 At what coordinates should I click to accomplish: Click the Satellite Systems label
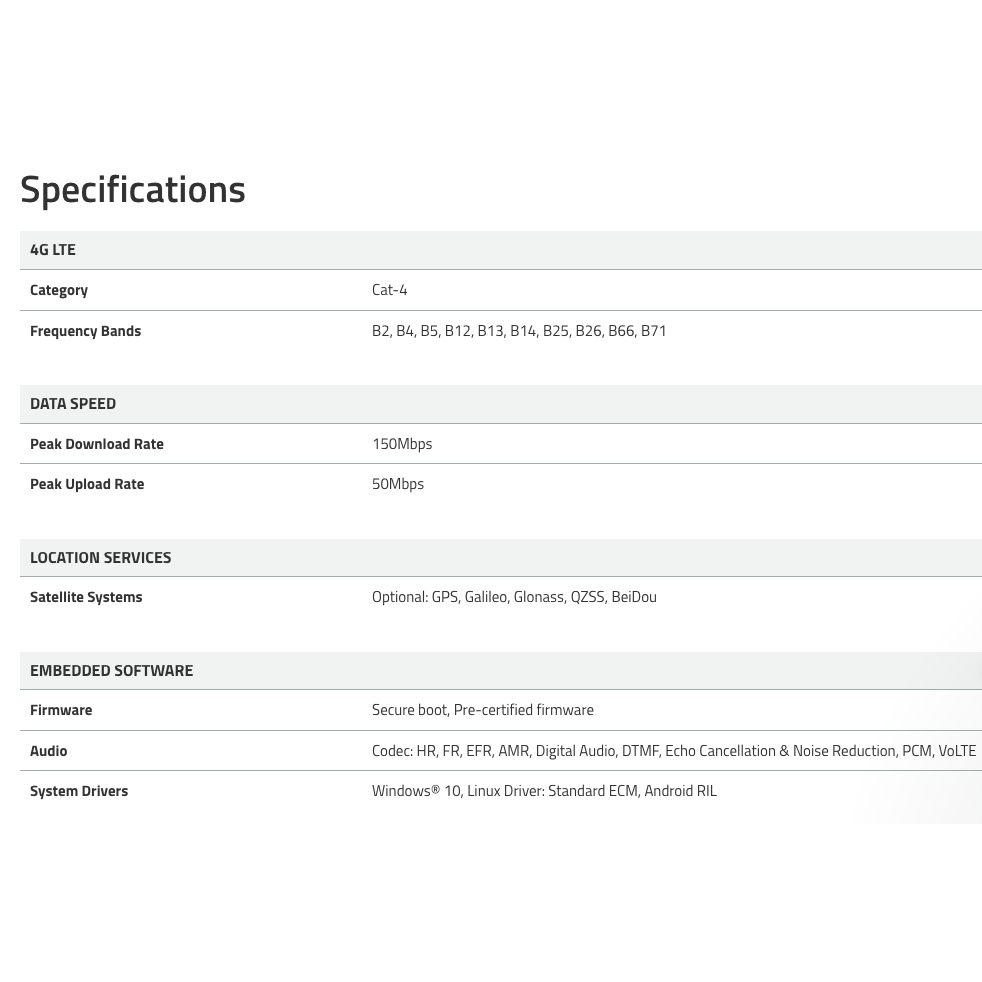[86, 597]
